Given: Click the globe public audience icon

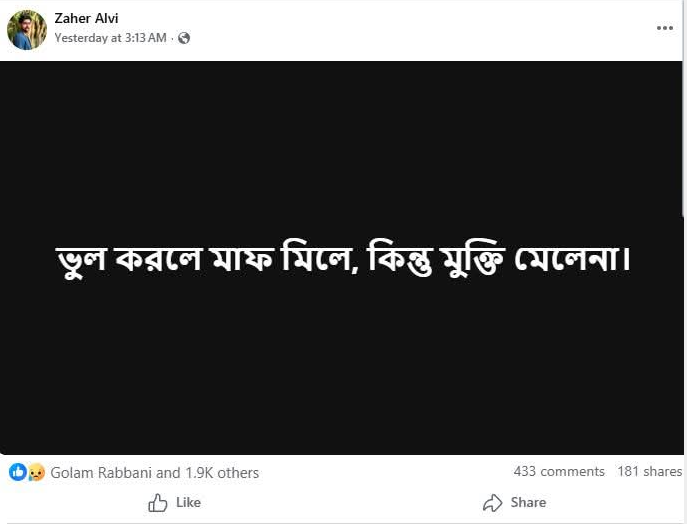Looking at the screenshot, I should point(184,38).
